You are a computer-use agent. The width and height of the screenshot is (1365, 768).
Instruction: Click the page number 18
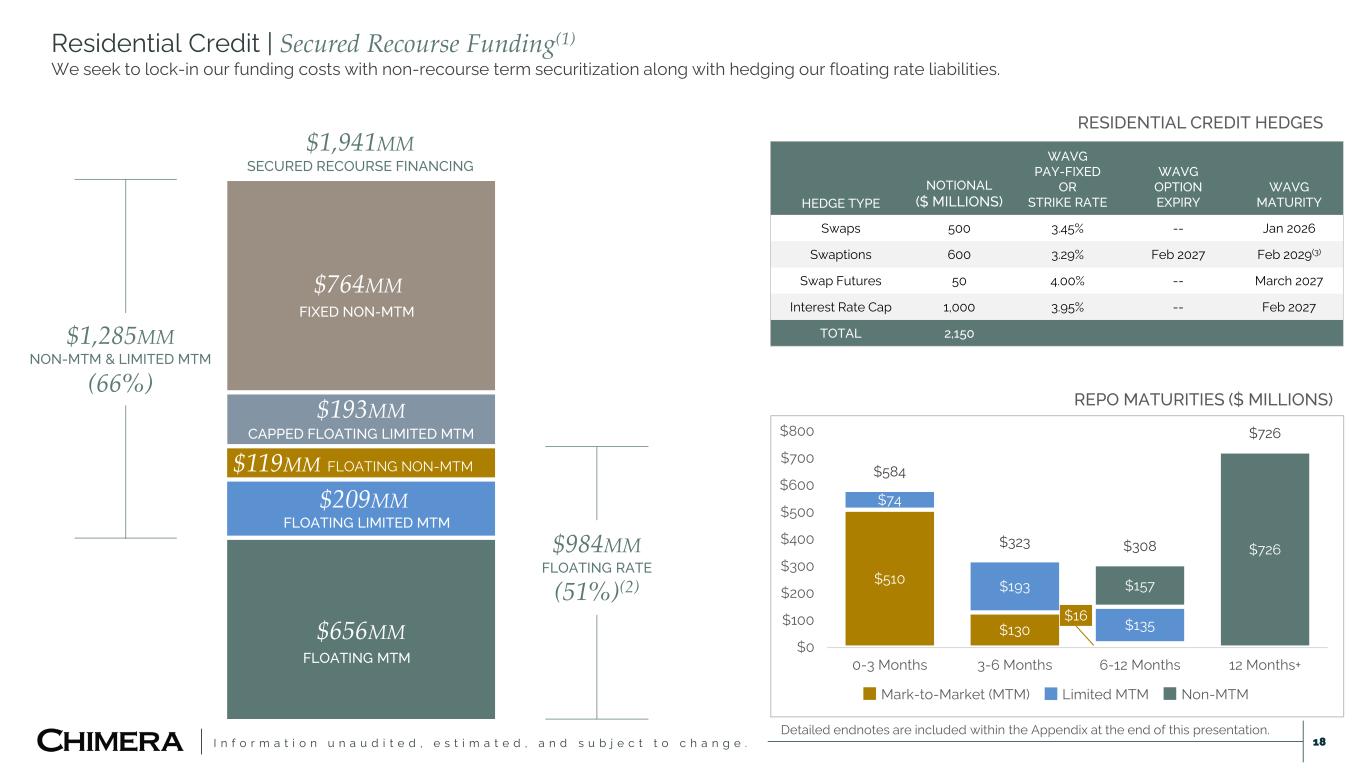[1319, 741]
